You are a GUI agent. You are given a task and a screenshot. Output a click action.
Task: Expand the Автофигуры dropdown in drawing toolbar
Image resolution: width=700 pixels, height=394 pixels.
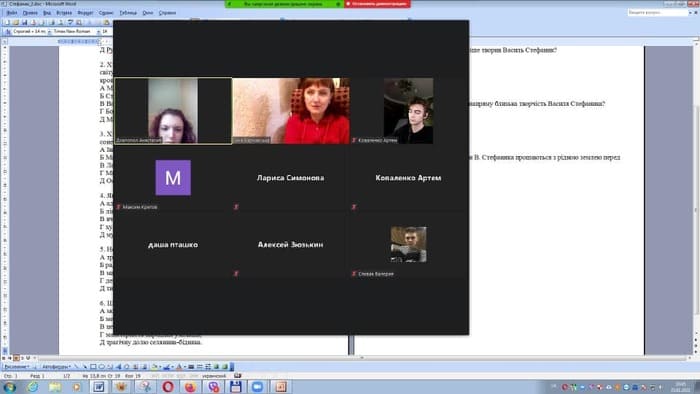click(x=55, y=367)
